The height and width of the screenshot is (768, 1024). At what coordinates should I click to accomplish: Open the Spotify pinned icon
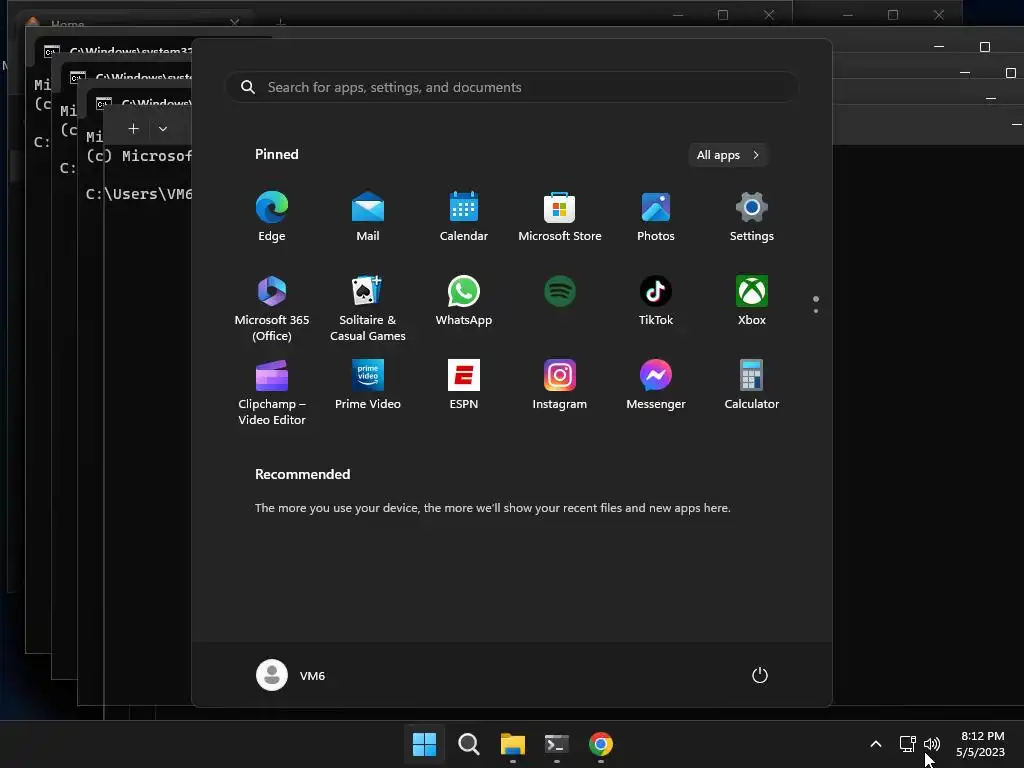coord(560,291)
